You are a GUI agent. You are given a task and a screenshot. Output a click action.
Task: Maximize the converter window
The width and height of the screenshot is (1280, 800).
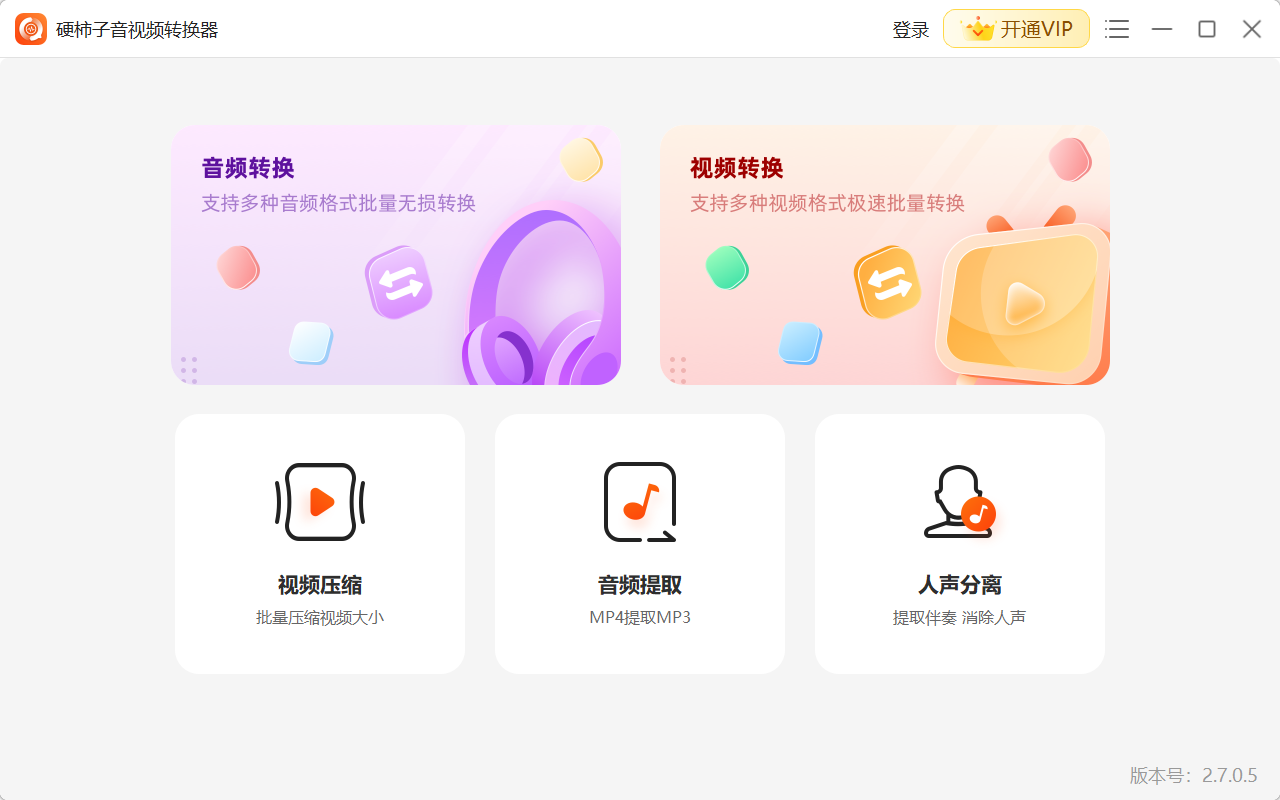pyautogui.click(x=1207, y=29)
